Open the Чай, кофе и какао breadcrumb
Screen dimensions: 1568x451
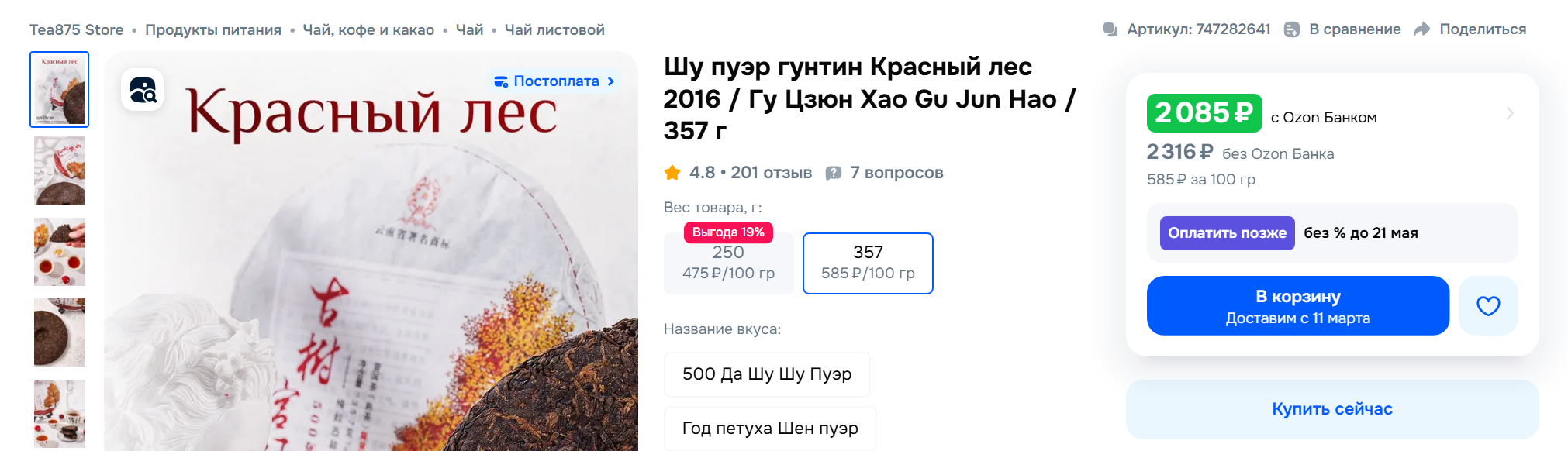point(368,29)
